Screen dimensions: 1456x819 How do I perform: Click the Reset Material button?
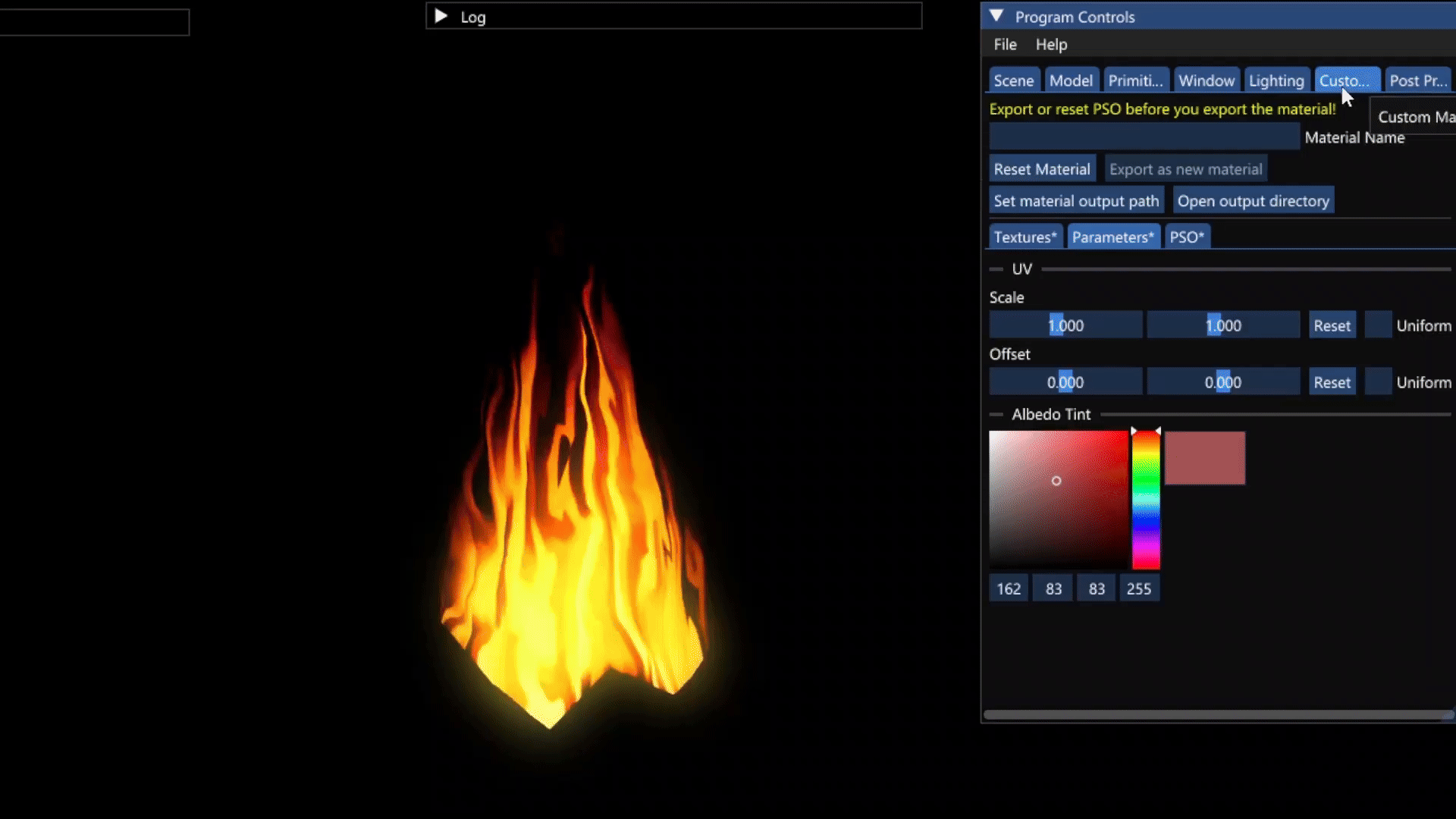pos(1042,169)
